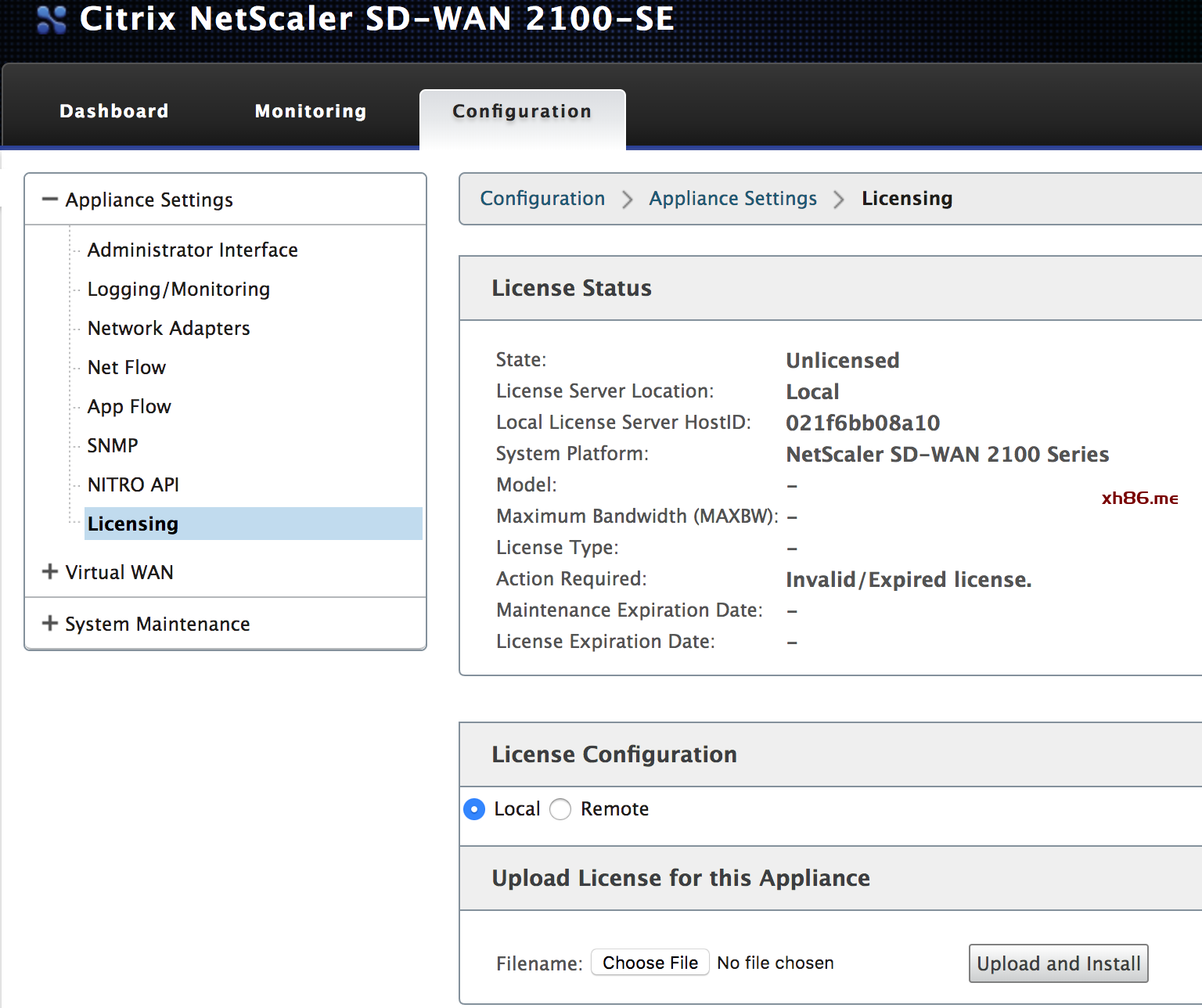
Task: Click the Maintenance Expiration Date label
Action: pos(629,610)
